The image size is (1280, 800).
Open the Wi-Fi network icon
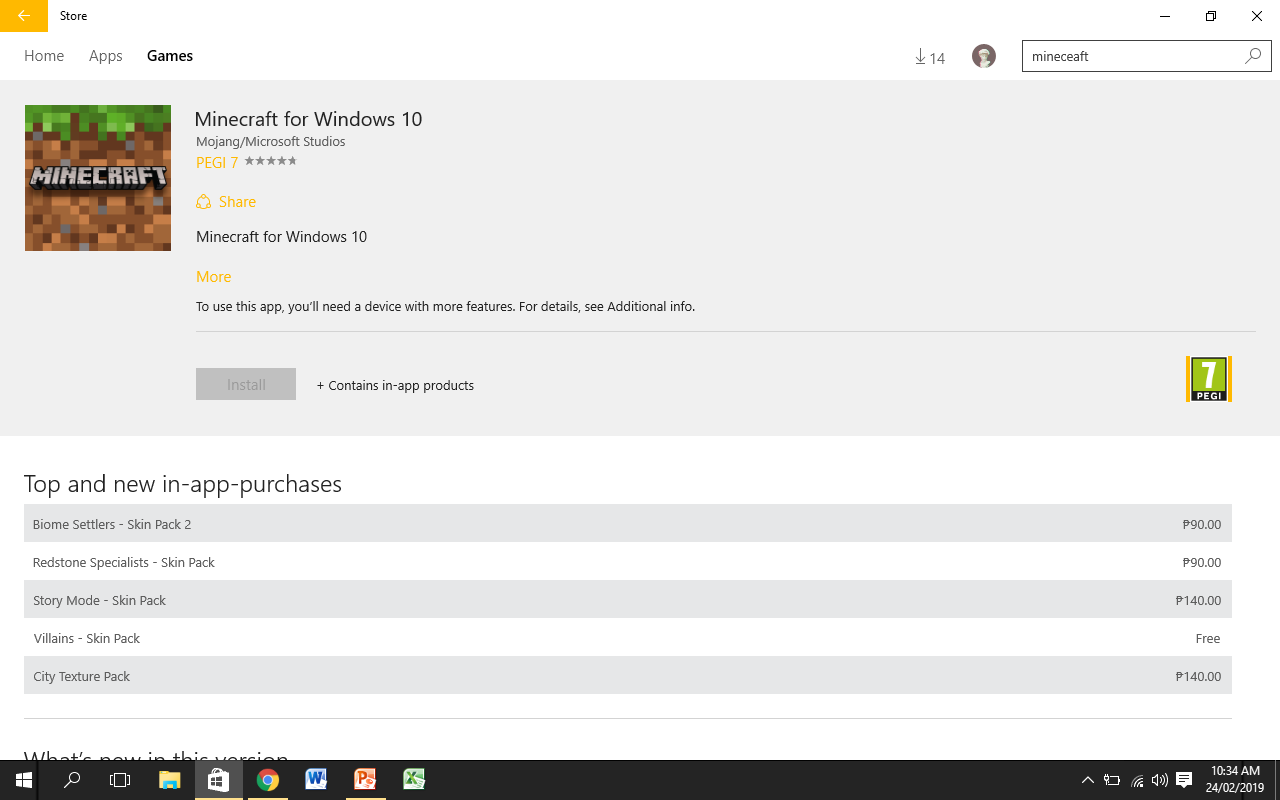pos(1137,780)
